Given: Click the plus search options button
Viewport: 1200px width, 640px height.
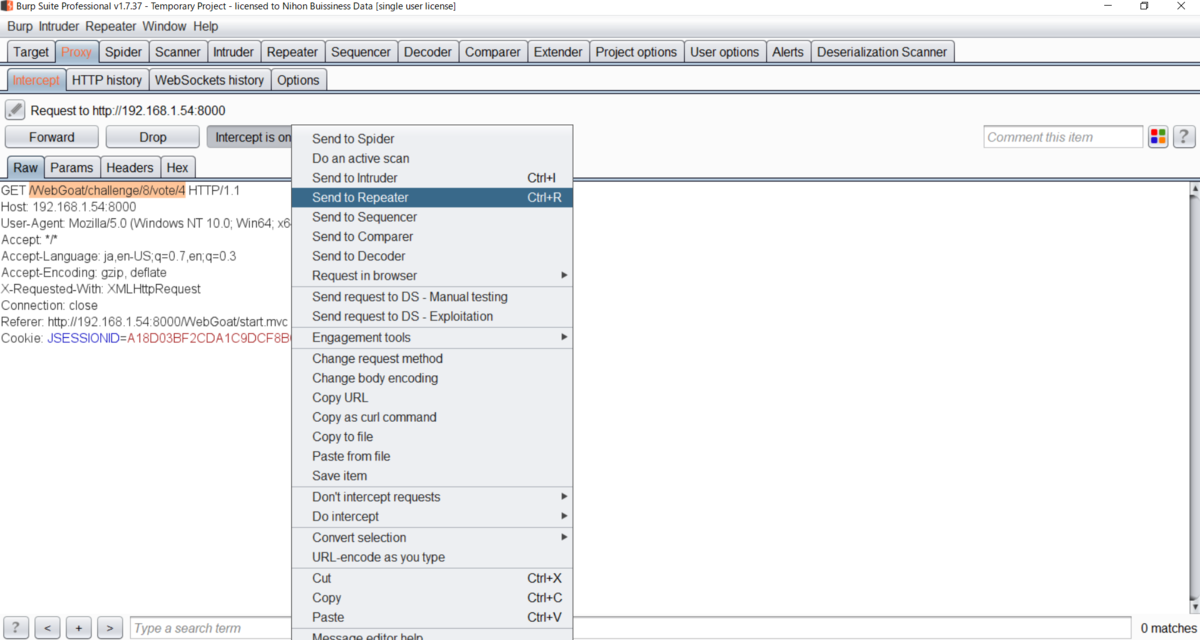Looking at the screenshot, I should coord(79,628).
